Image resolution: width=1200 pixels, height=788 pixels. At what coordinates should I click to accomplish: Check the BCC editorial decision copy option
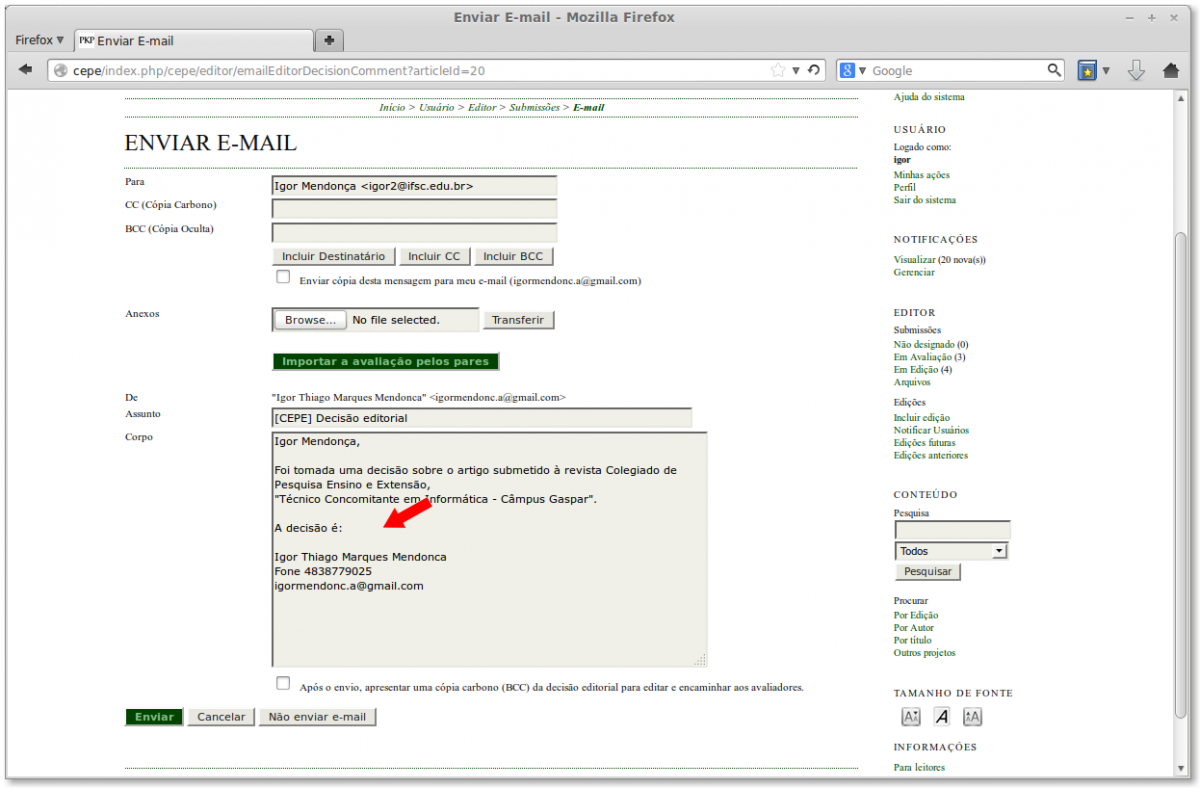pos(283,684)
